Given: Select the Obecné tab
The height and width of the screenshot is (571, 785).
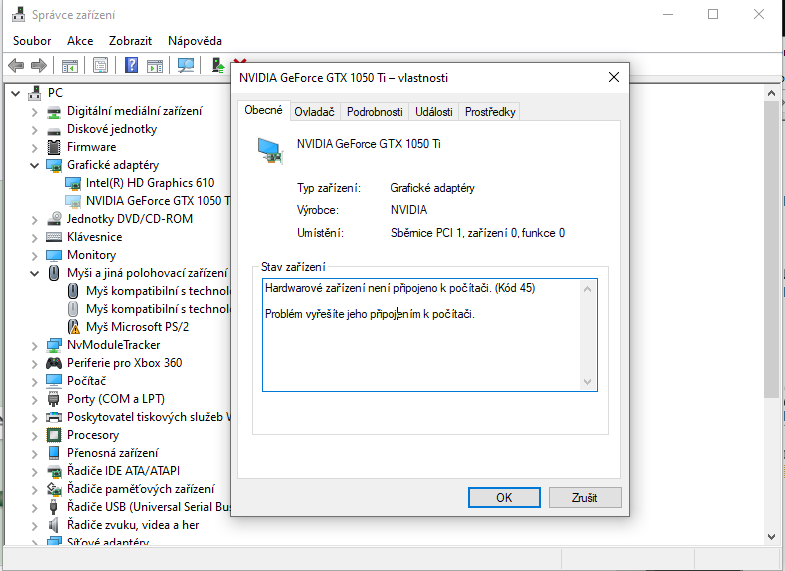Looking at the screenshot, I should click(x=263, y=110).
